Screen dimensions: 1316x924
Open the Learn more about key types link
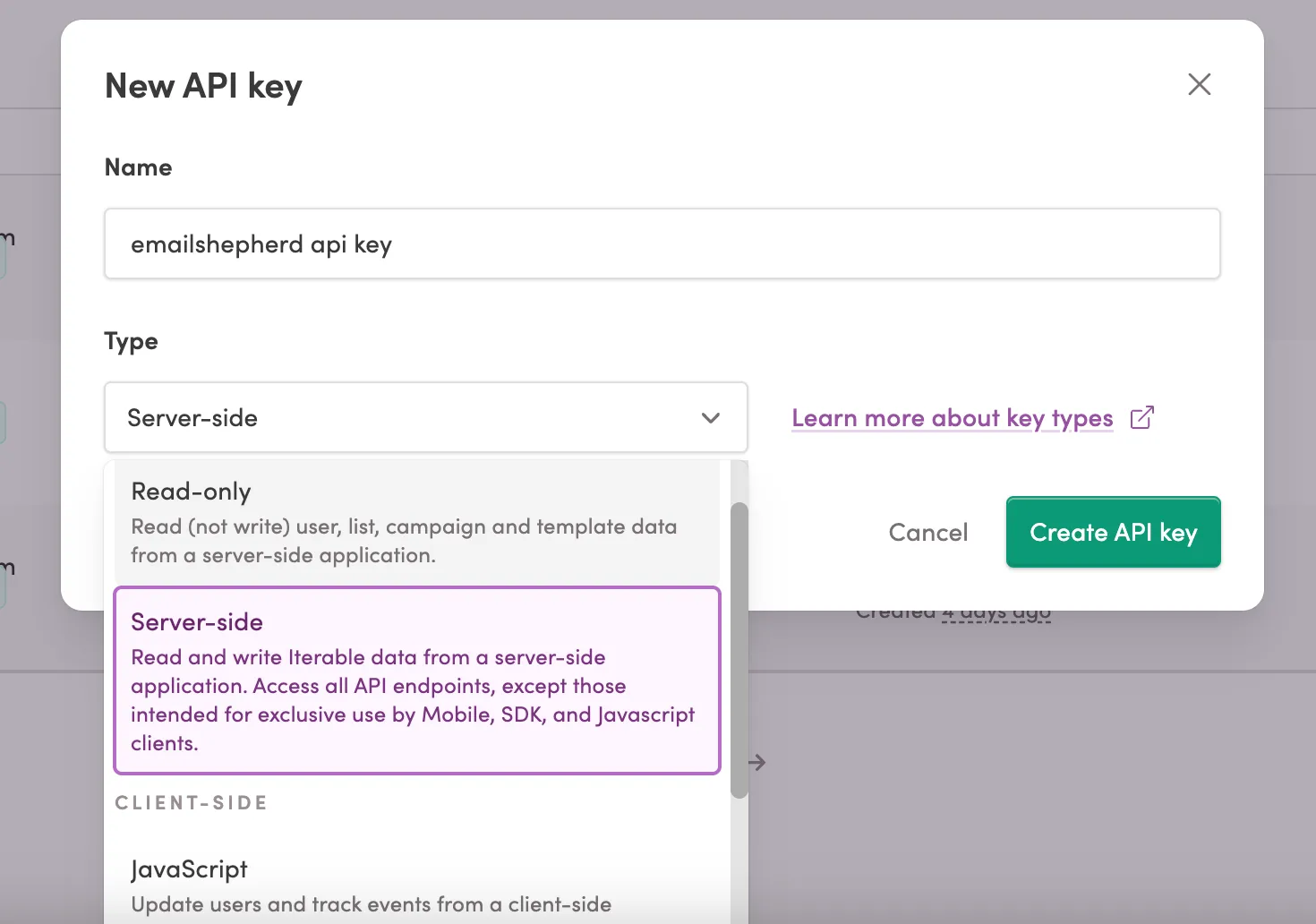click(x=952, y=417)
